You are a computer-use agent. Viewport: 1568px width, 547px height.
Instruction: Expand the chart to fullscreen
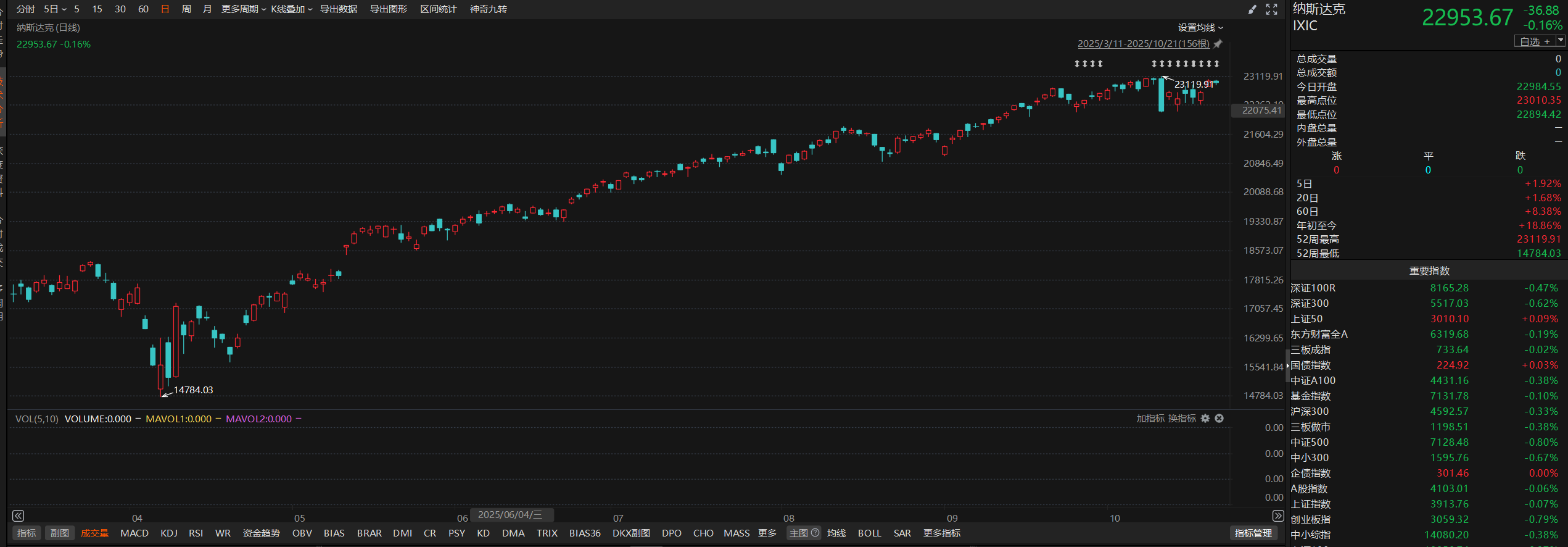[x=1271, y=9]
